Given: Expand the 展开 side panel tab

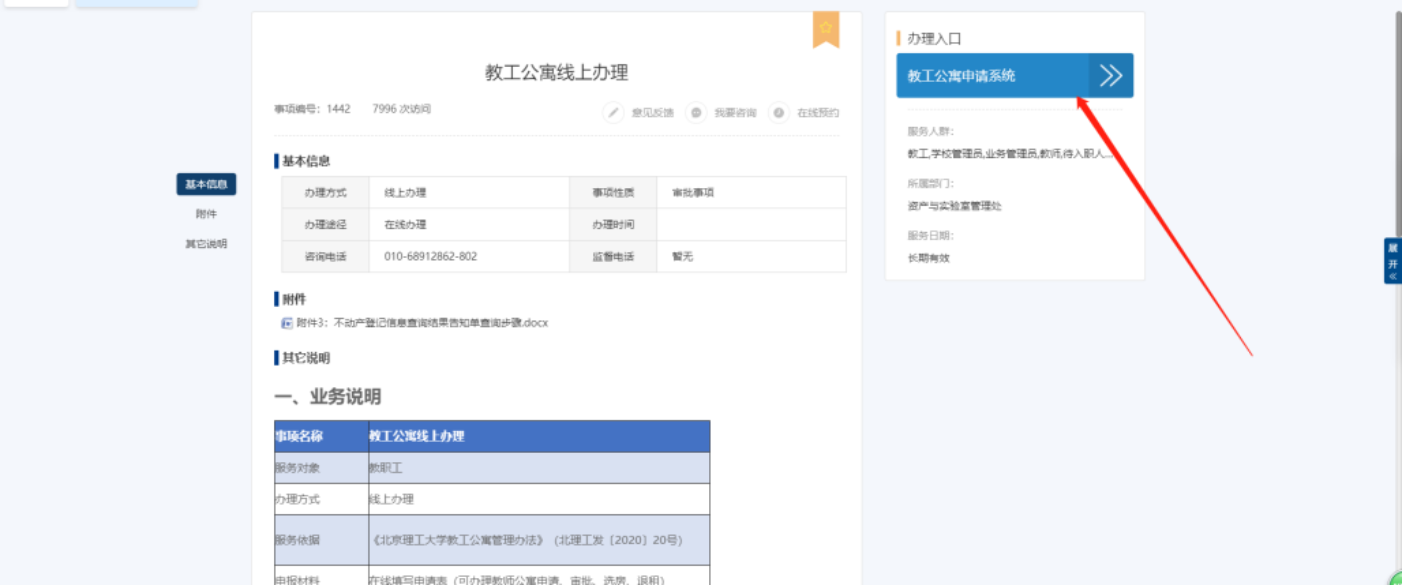Looking at the screenshot, I should pos(1391,261).
